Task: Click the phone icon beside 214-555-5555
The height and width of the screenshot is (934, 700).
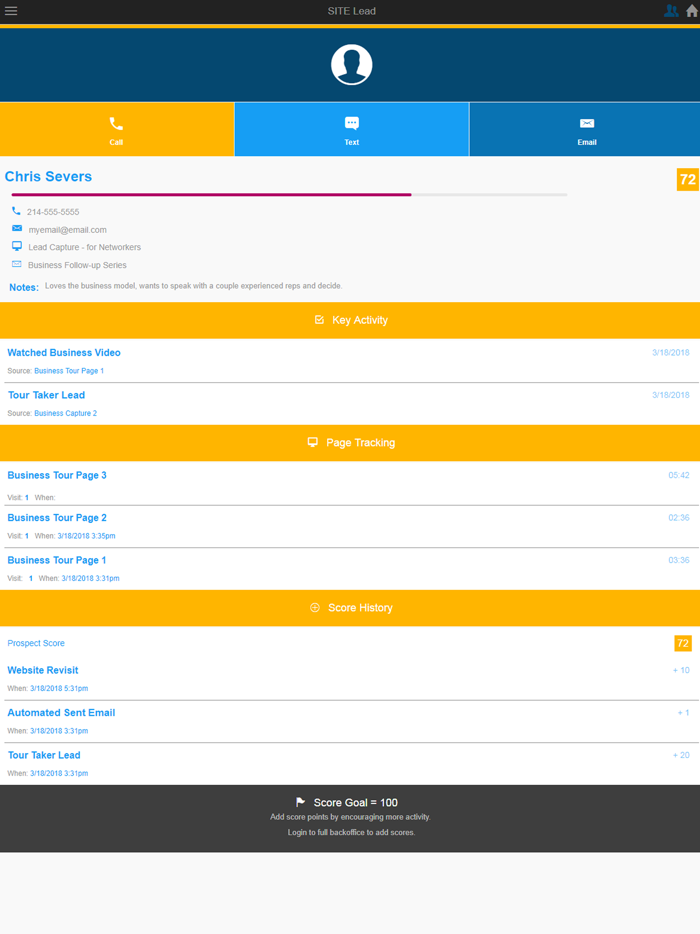Action: tap(16, 211)
